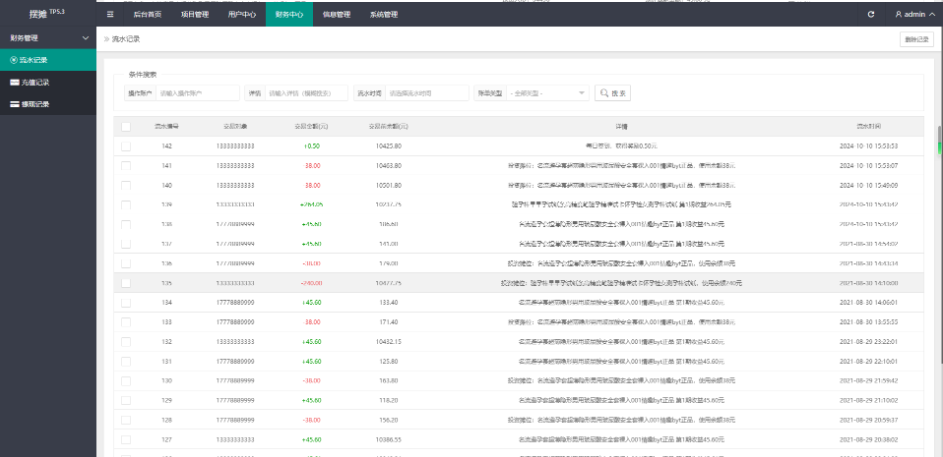The width and height of the screenshot is (943, 457).
Task: Open the admin user dropdown
Action: (917, 14)
